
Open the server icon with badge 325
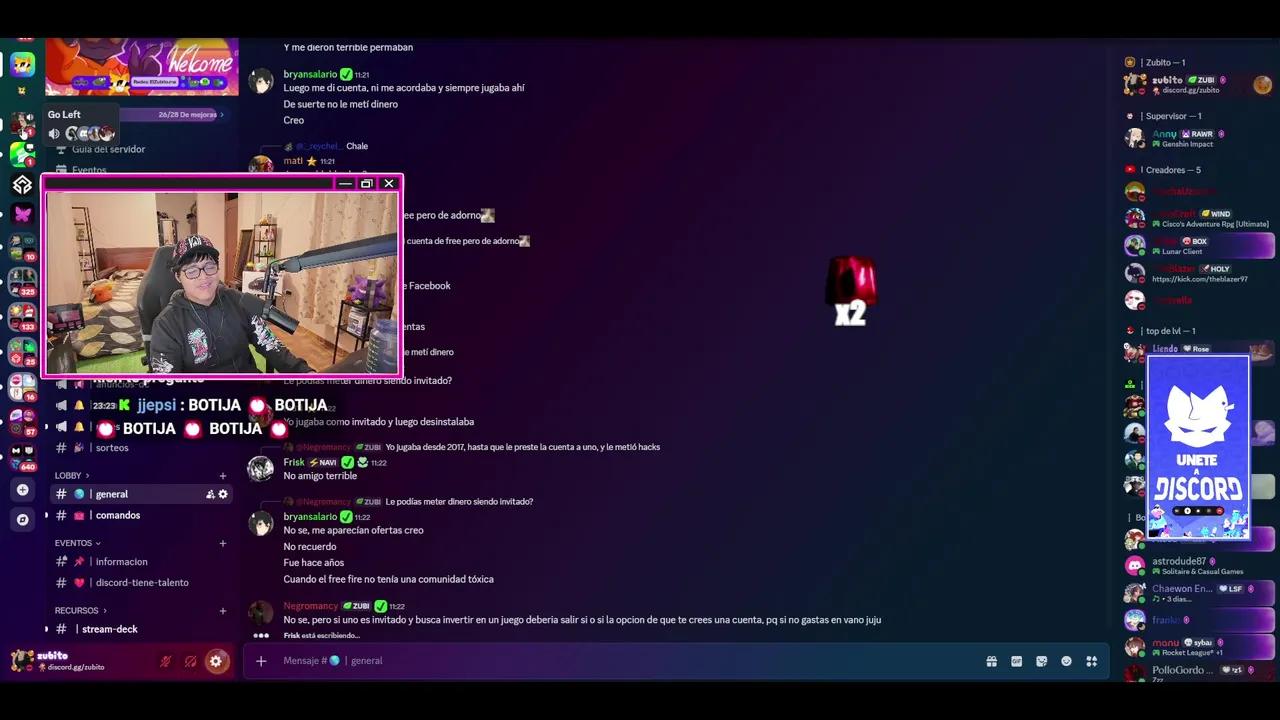click(x=22, y=282)
